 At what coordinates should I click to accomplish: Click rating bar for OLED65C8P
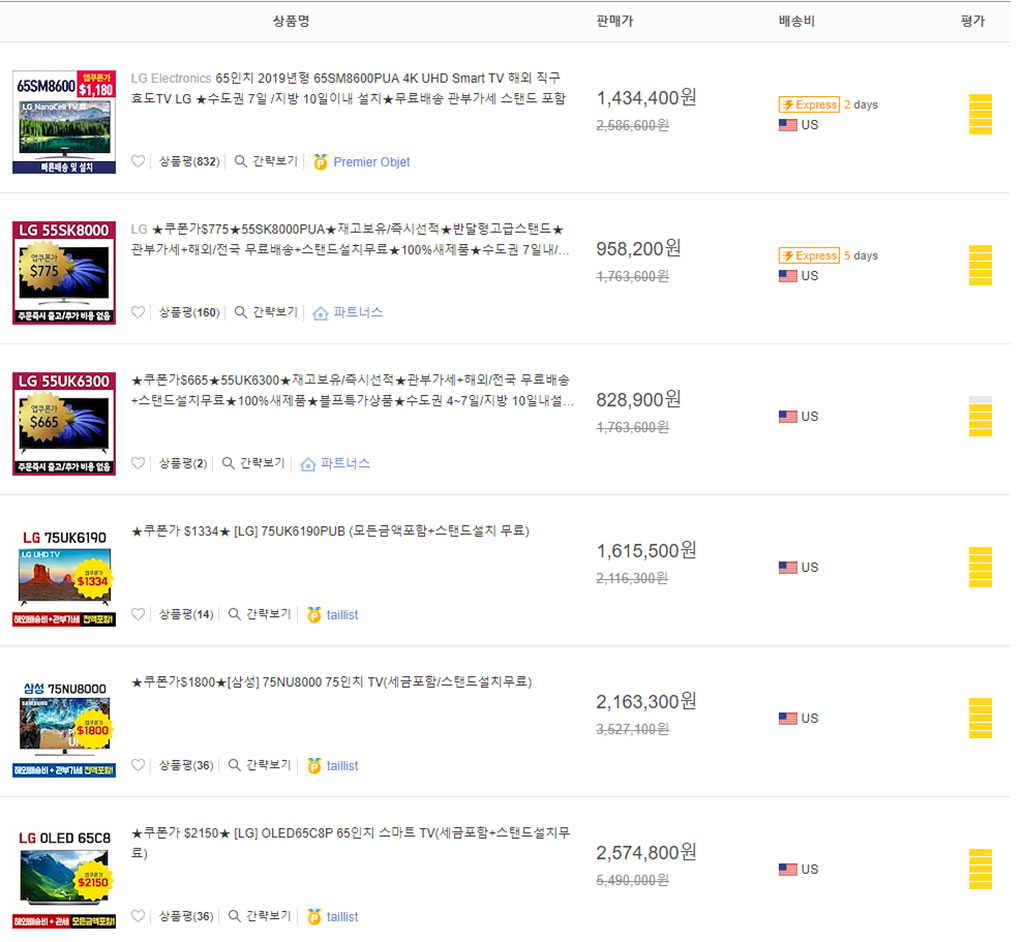(980, 869)
